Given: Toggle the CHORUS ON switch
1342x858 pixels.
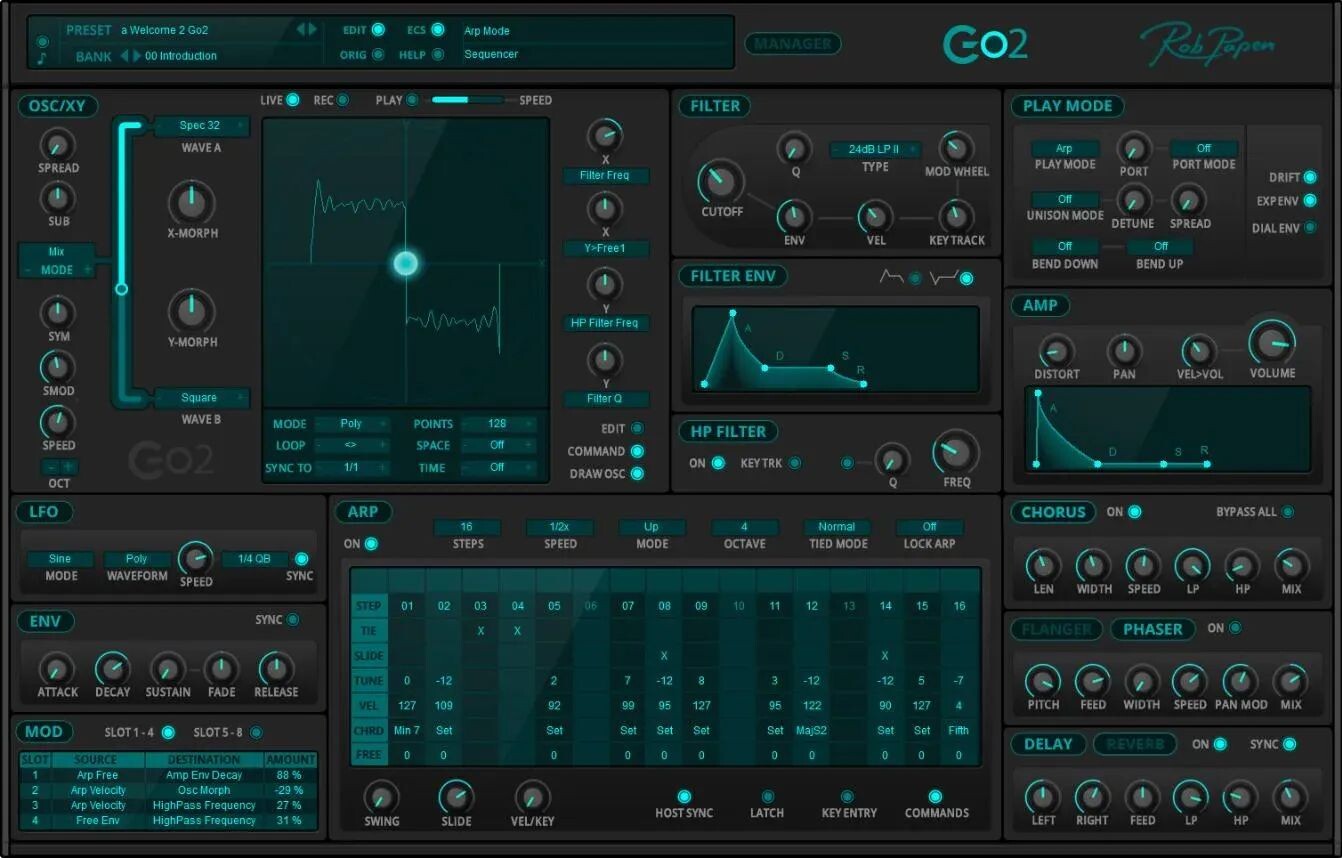Looking at the screenshot, I should (x=1135, y=512).
